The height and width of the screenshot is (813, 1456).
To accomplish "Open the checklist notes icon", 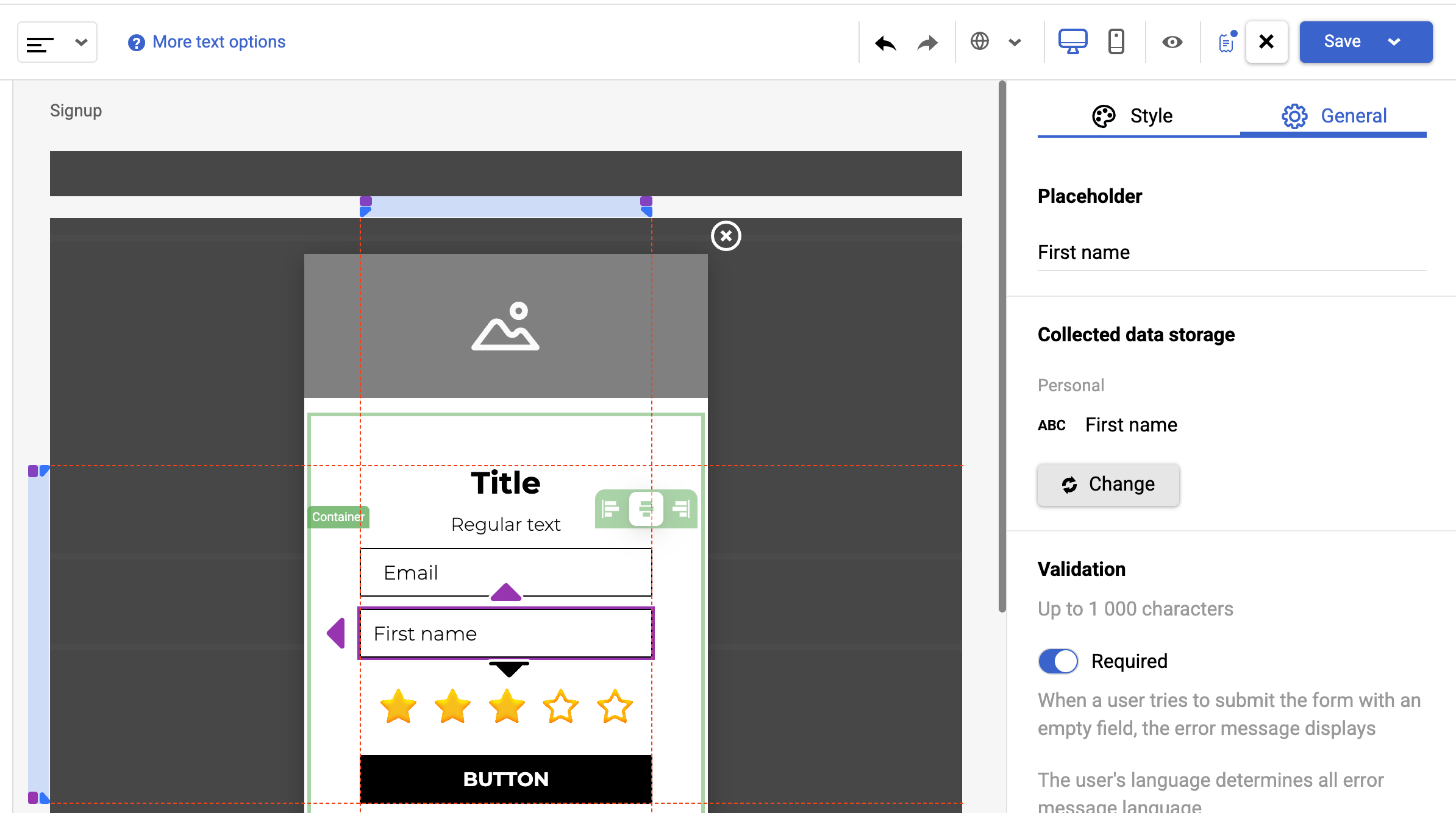I will 1226,42.
